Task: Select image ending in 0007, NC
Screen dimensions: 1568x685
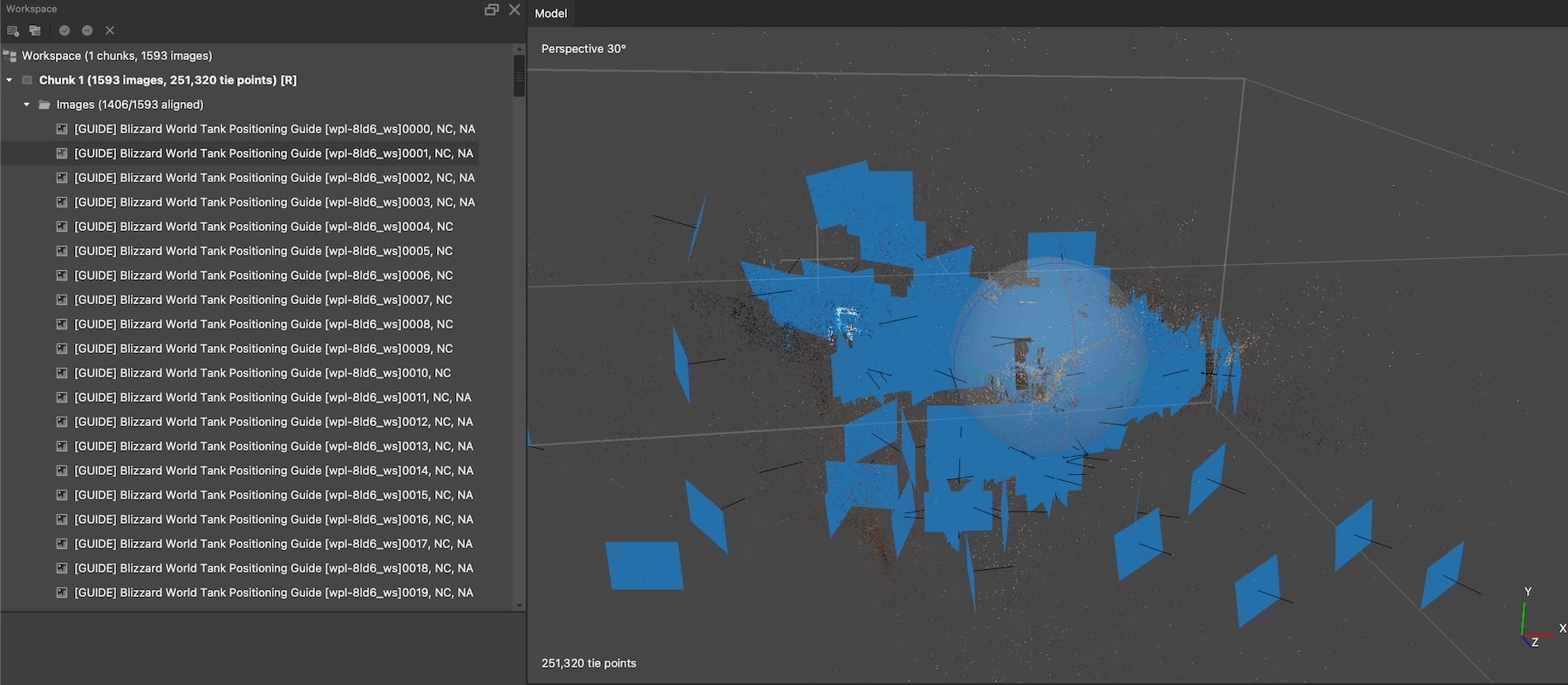Action: pos(262,300)
